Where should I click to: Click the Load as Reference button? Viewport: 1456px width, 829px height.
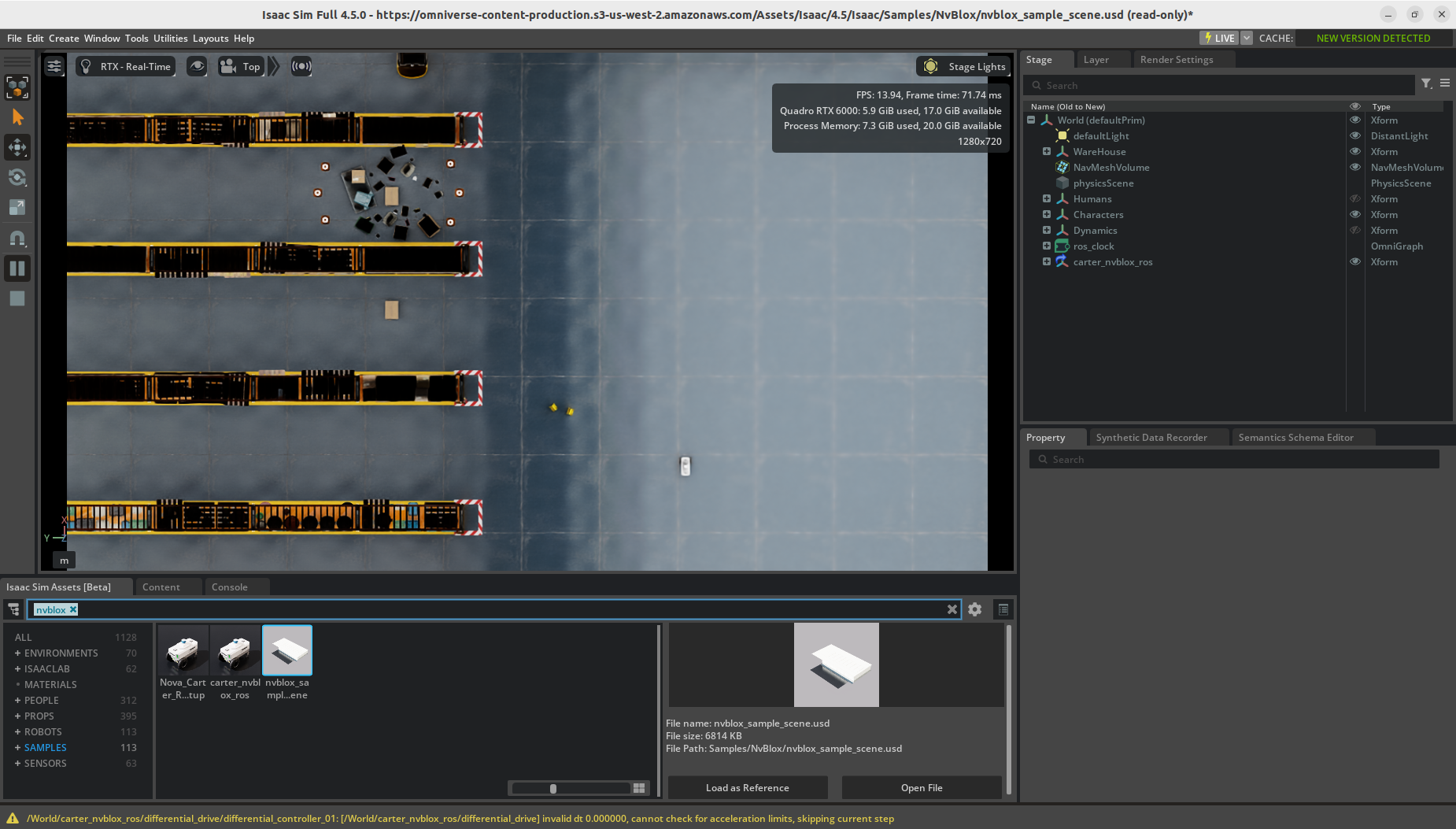coord(747,788)
